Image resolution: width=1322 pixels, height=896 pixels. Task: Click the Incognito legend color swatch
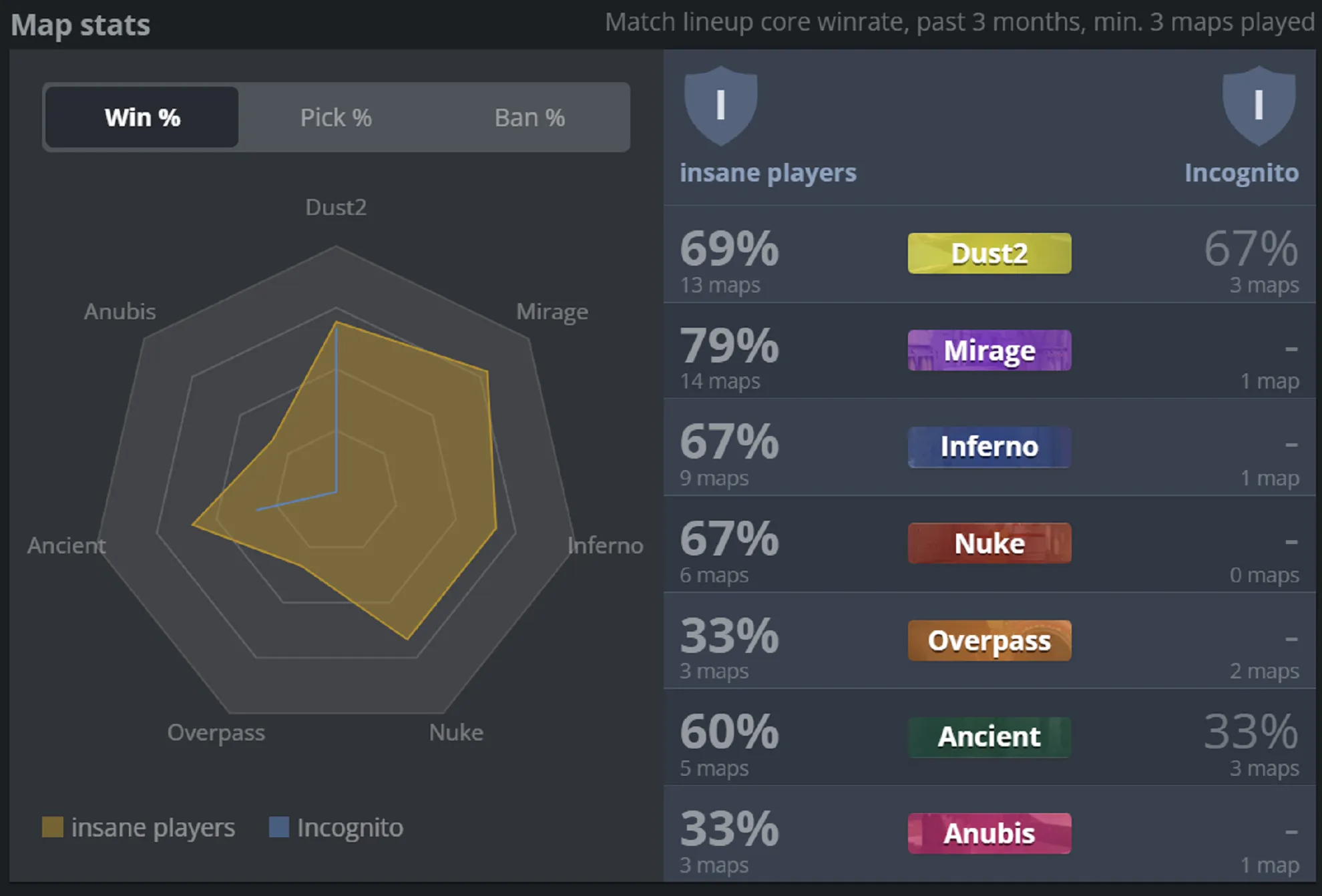click(x=278, y=827)
